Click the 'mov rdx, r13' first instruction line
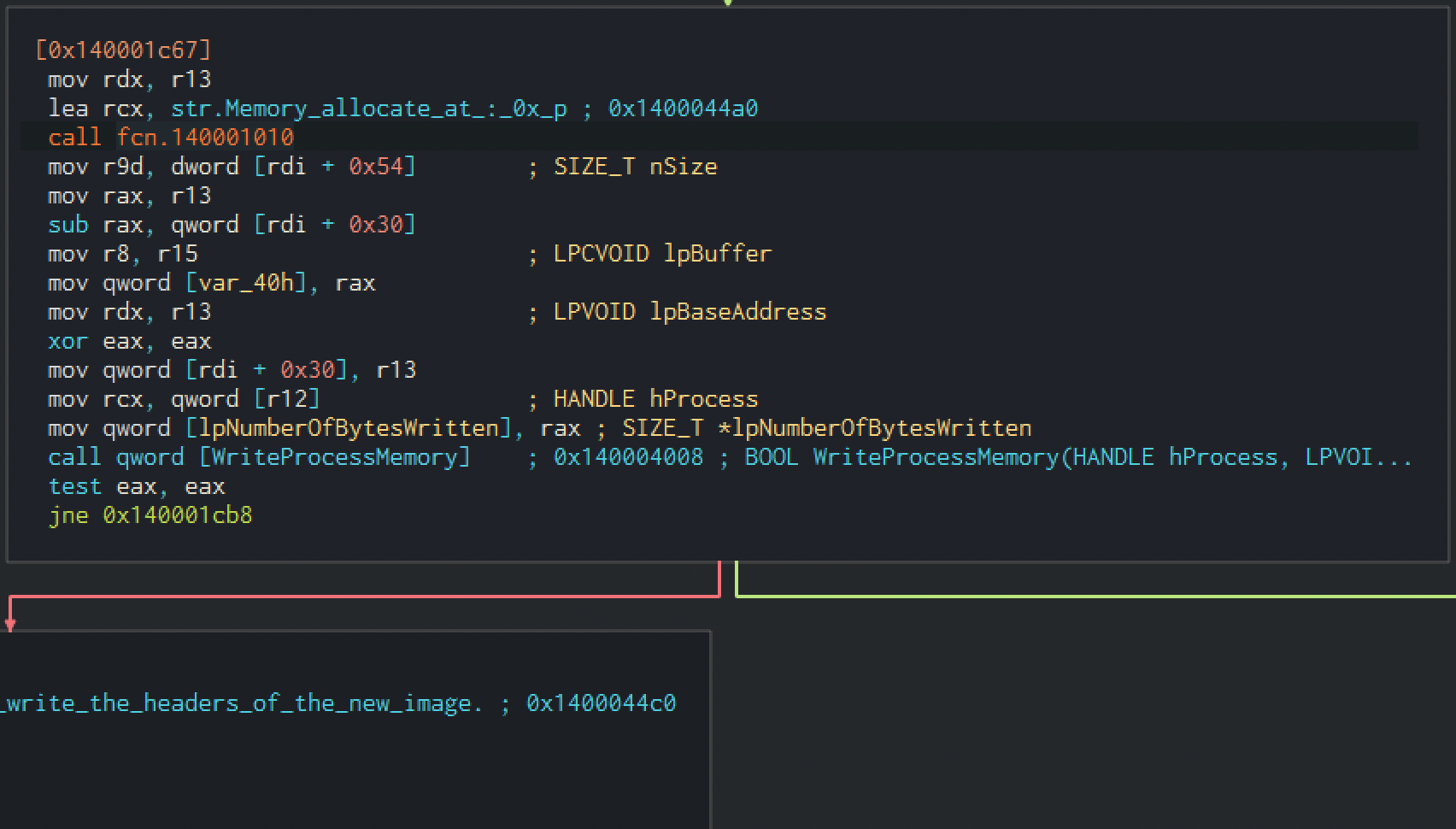Image resolution: width=1456 pixels, height=829 pixels. (130, 79)
